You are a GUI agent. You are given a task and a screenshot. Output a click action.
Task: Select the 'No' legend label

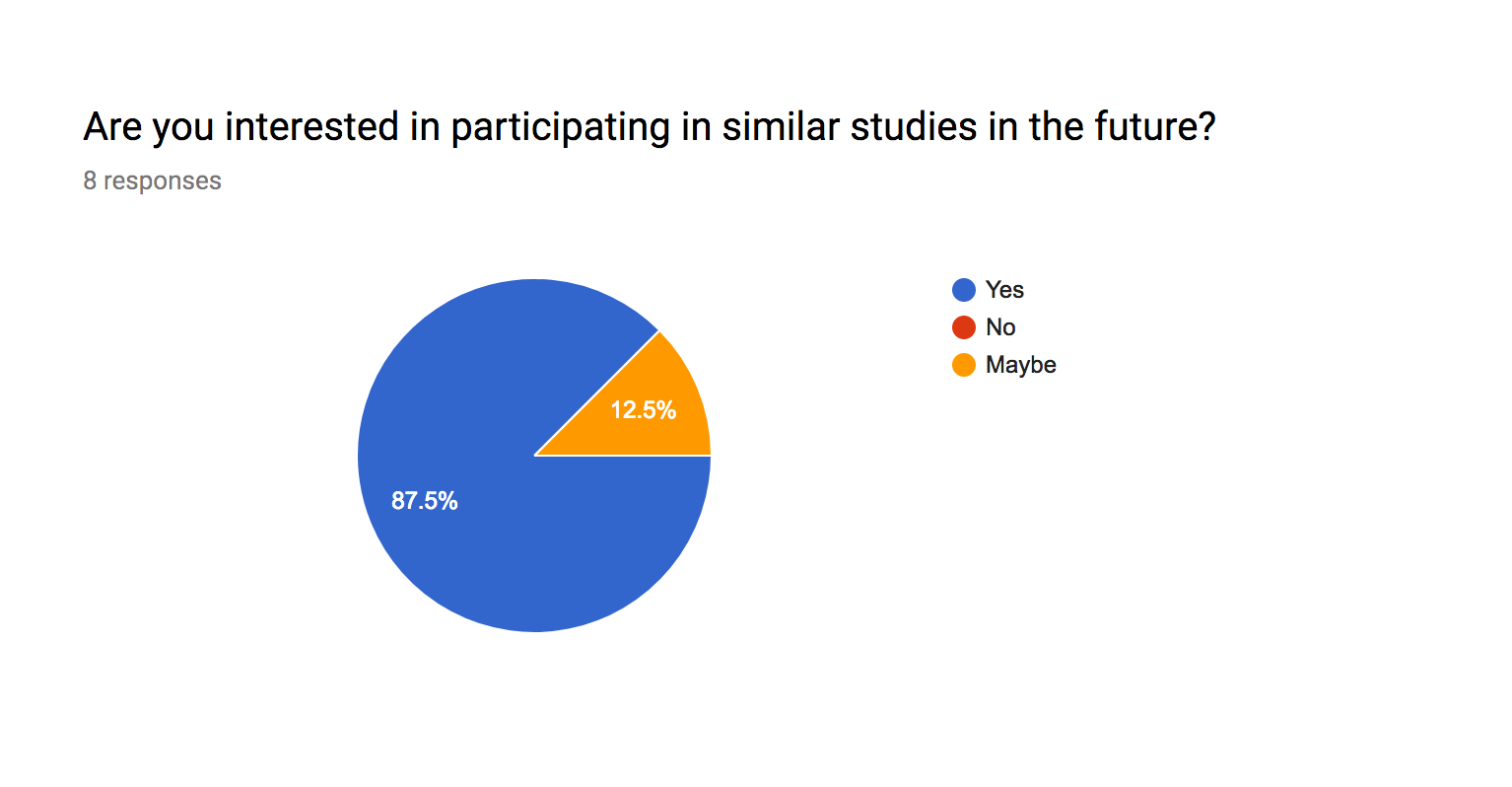1000,327
